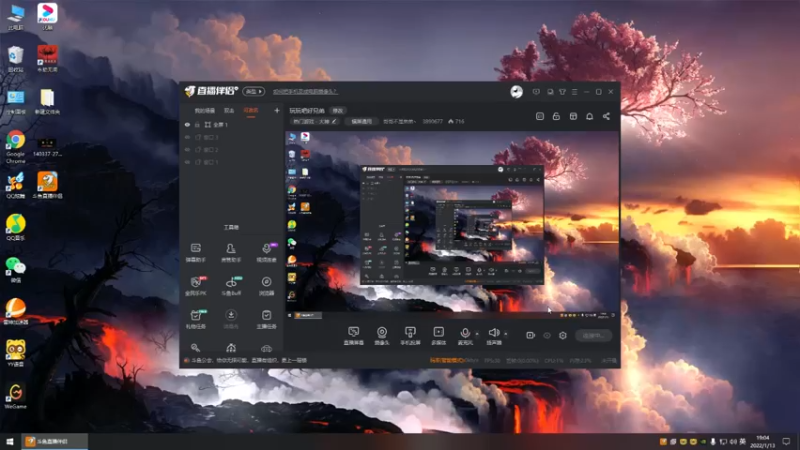Select the highlighted orange scene tab

click(251, 110)
